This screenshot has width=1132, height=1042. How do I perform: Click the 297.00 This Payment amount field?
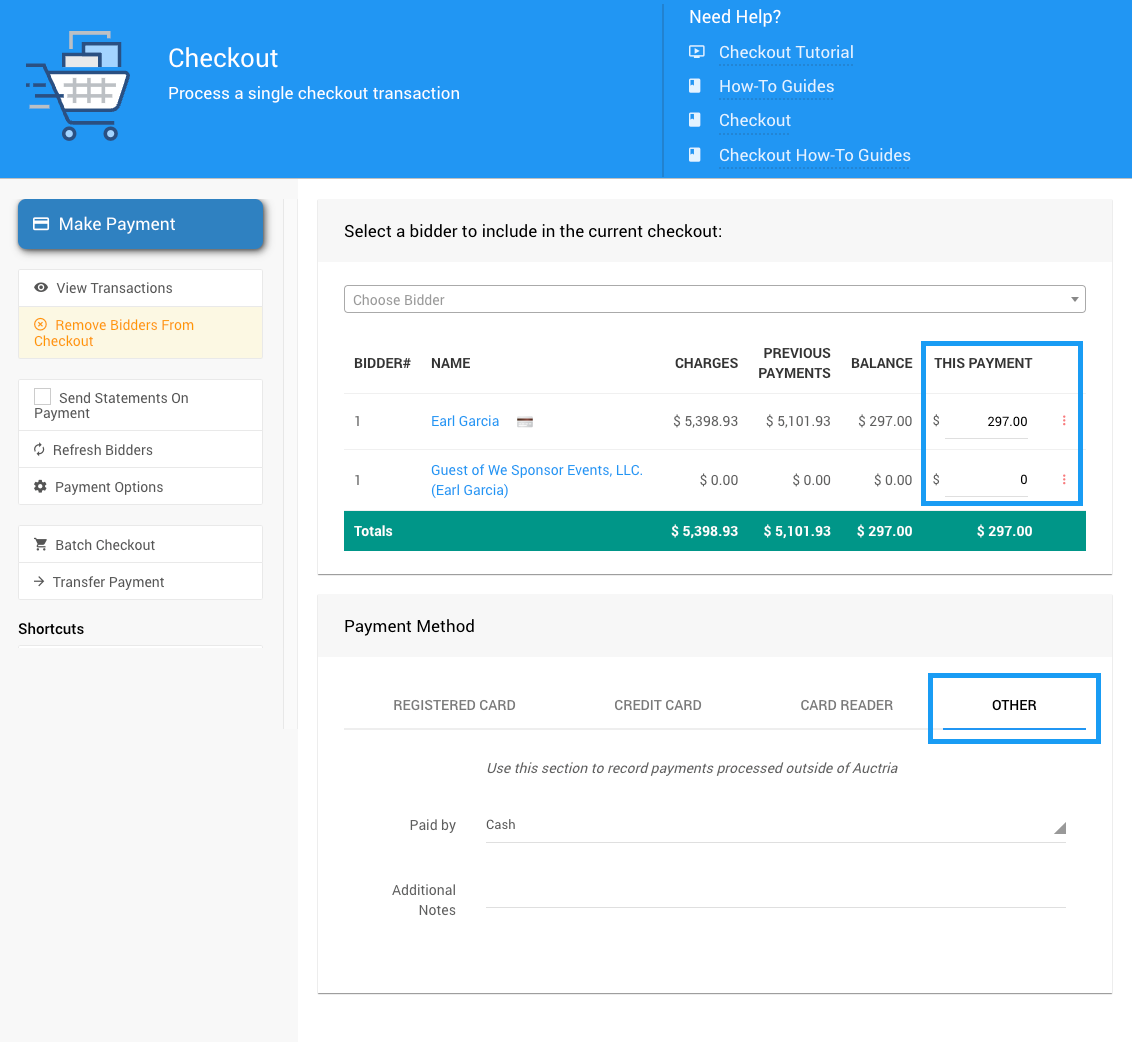pyautogui.click(x=986, y=422)
